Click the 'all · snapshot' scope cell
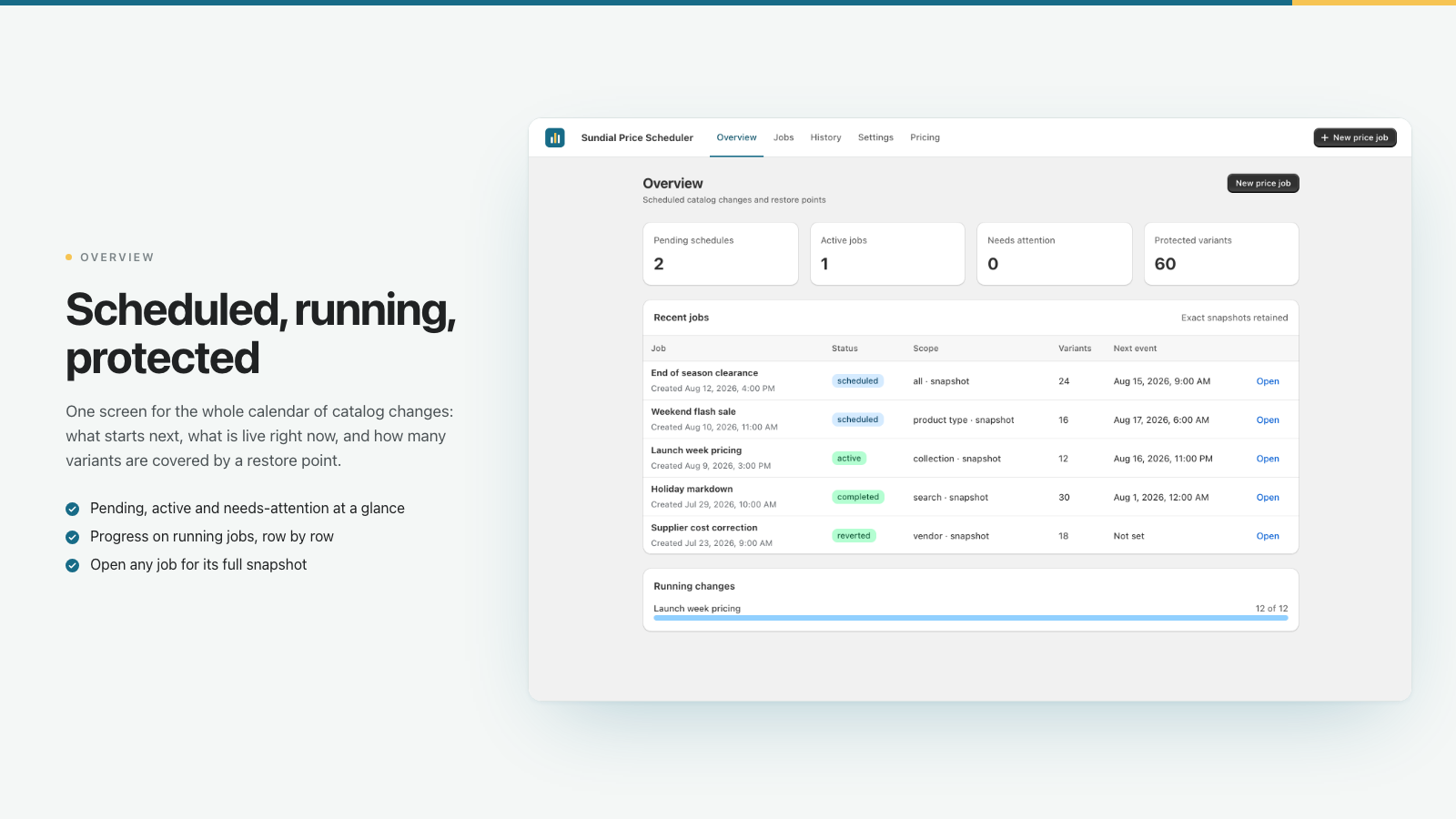 pos(941,381)
